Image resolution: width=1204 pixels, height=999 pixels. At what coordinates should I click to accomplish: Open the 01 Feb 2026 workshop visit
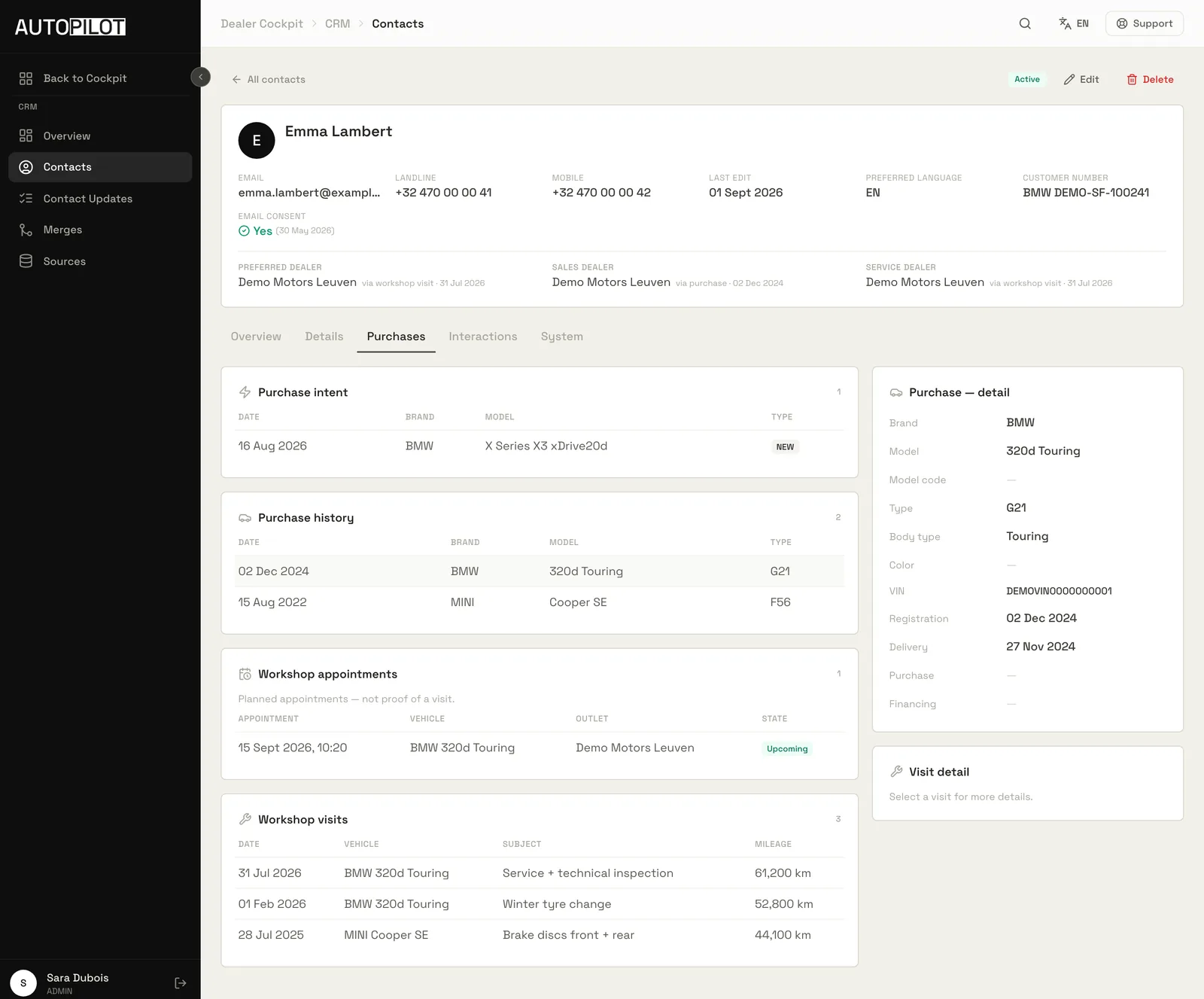[x=540, y=904]
